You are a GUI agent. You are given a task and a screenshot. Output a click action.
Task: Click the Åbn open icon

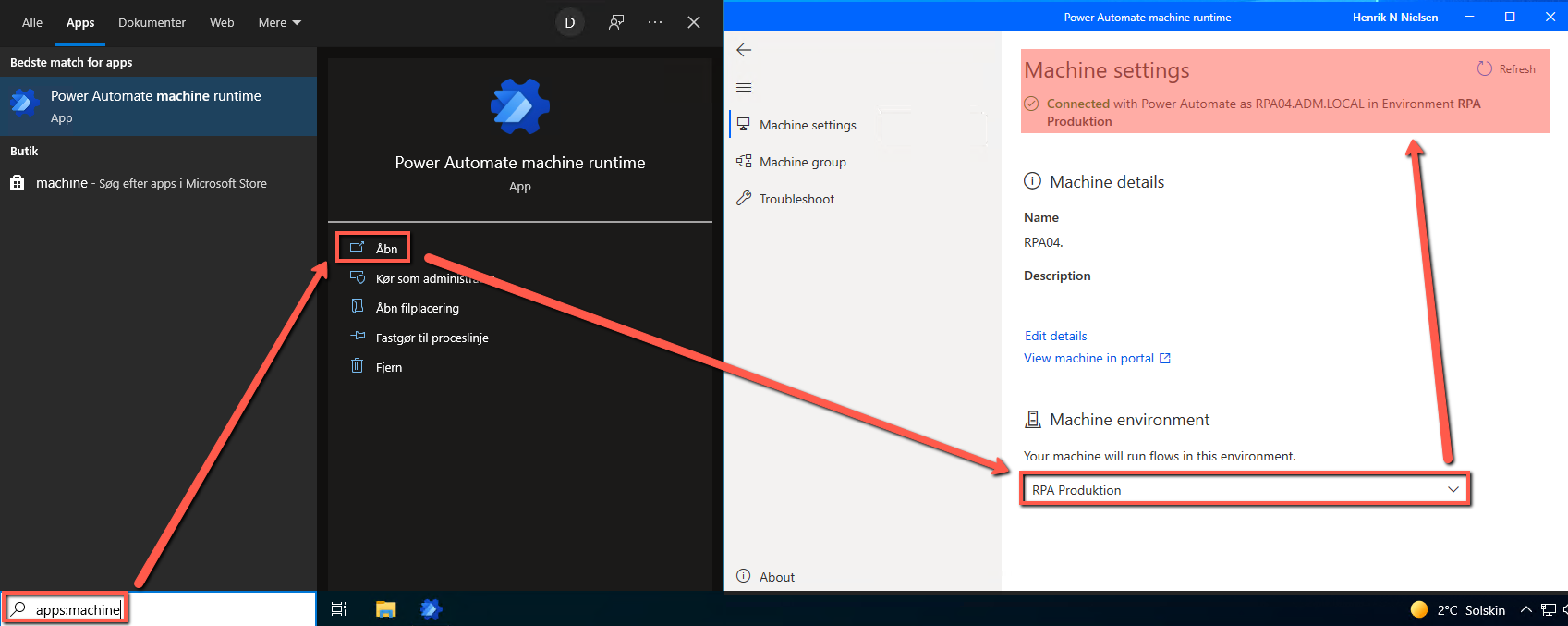[358, 247]
